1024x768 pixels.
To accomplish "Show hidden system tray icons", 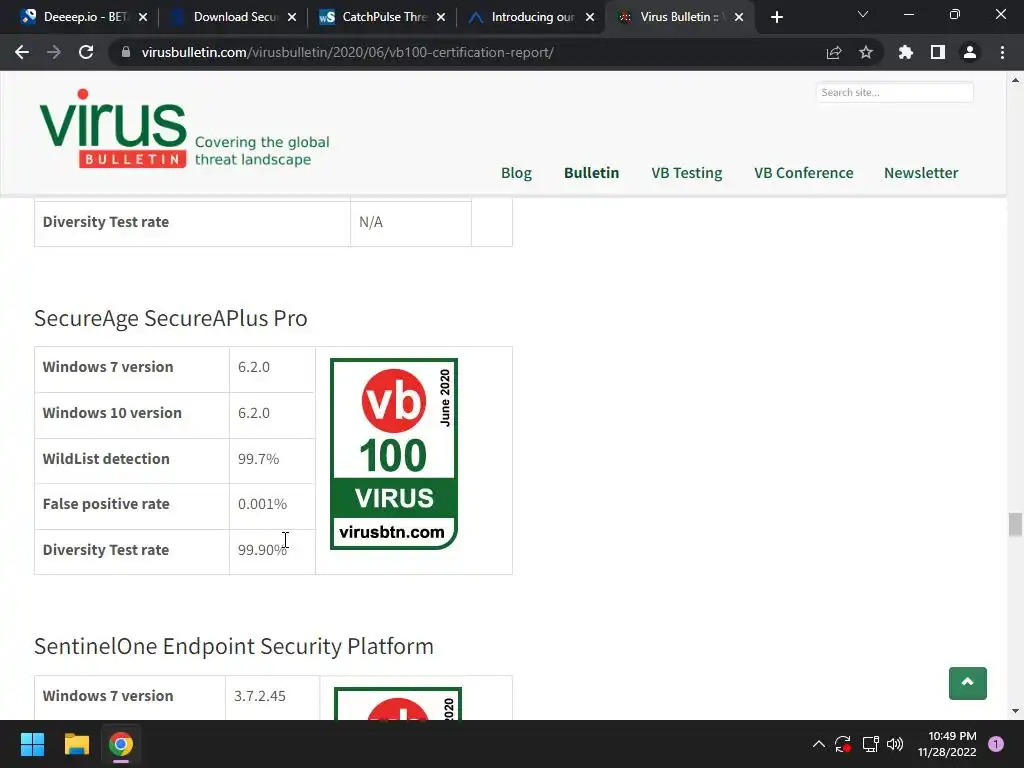I will point(818,744).
